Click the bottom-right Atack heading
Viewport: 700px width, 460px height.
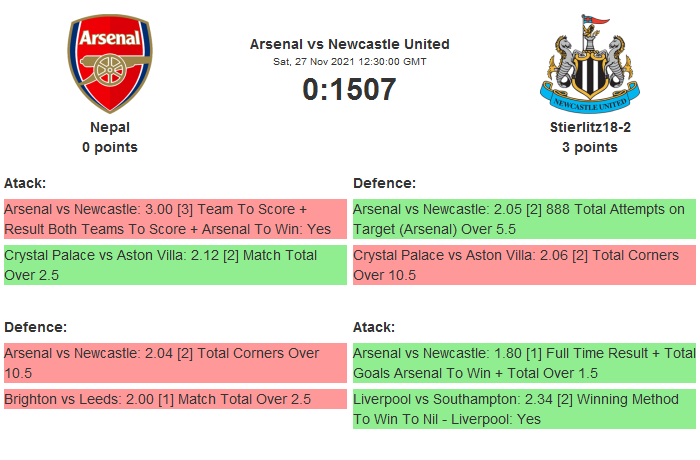pyautogui.click(x=374, y=327)
